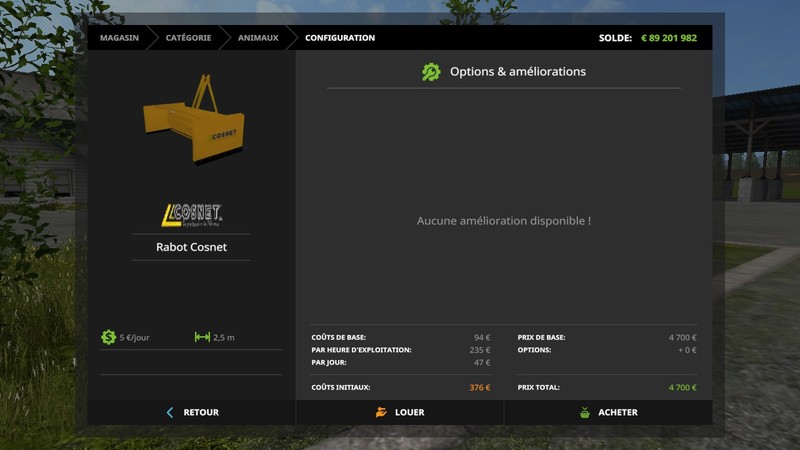Viewport: 800px width, 450px height.
Task: Click the COÛTS INITIAUX 376 € value
Action: click(x=479, y=387)
